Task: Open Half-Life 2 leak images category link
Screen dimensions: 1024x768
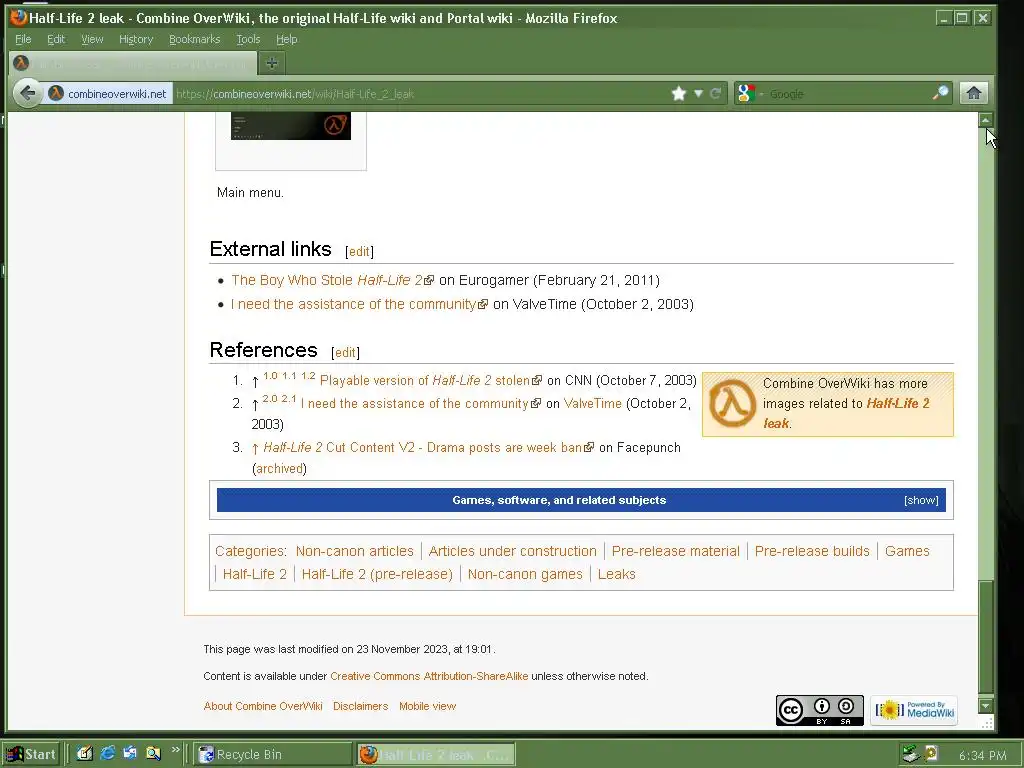Action: coord(846,413)
